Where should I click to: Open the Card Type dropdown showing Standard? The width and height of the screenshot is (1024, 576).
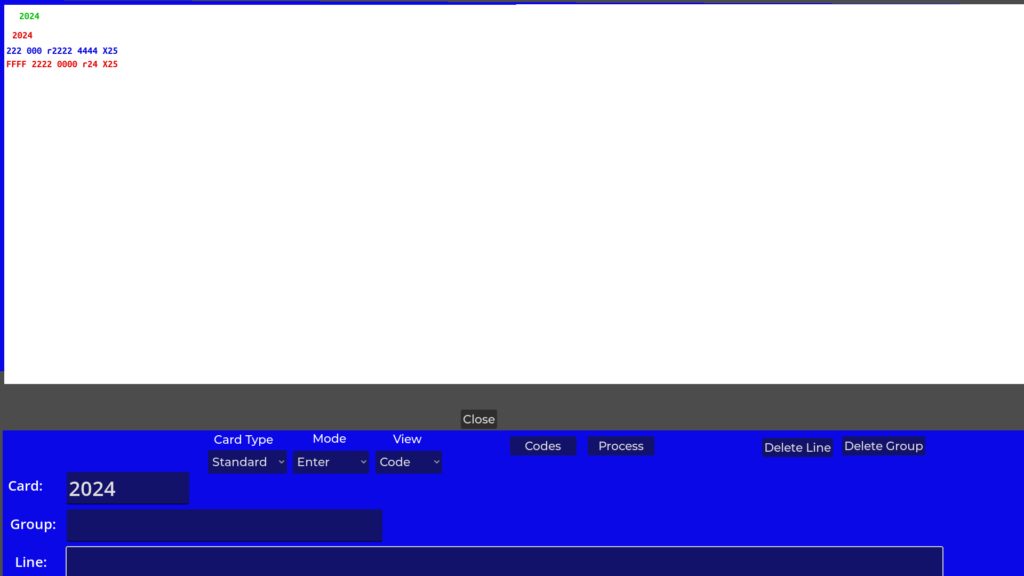point(247,462)
